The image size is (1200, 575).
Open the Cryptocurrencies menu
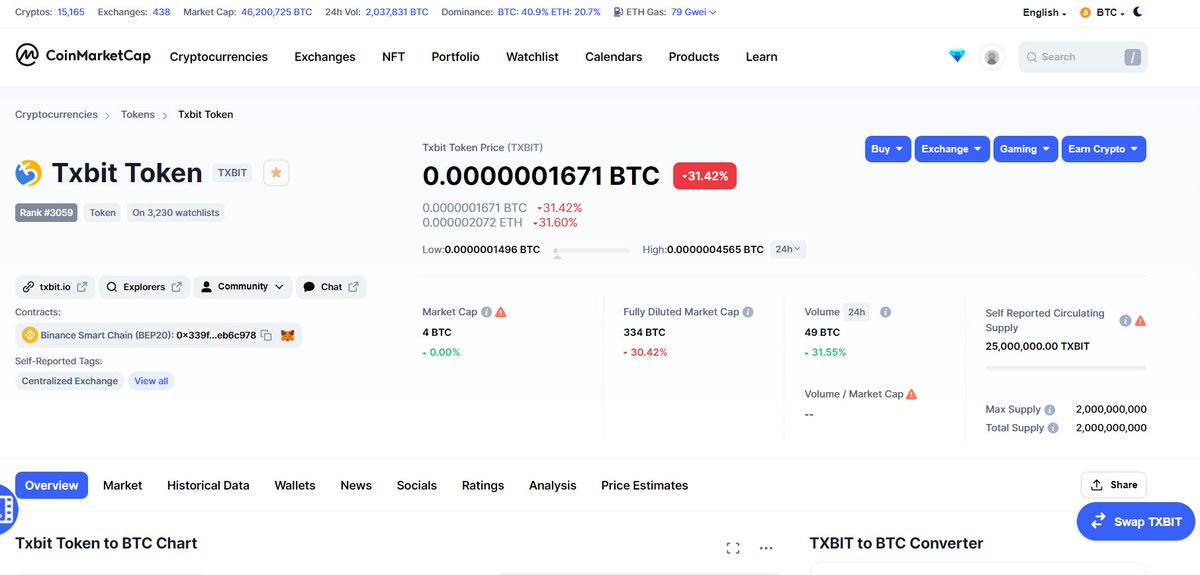(219, 57)
